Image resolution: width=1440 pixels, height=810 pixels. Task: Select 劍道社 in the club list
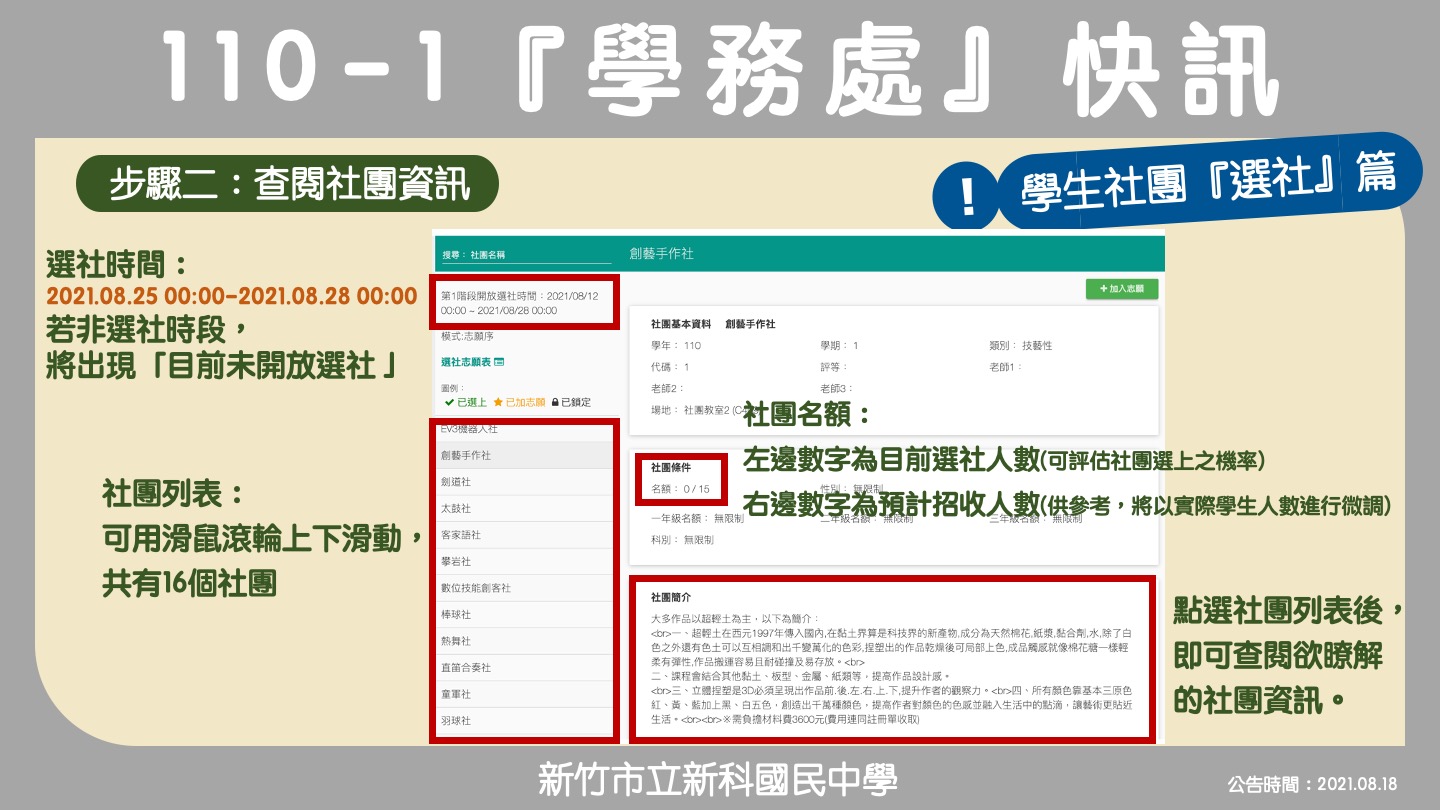click(526, 482)
